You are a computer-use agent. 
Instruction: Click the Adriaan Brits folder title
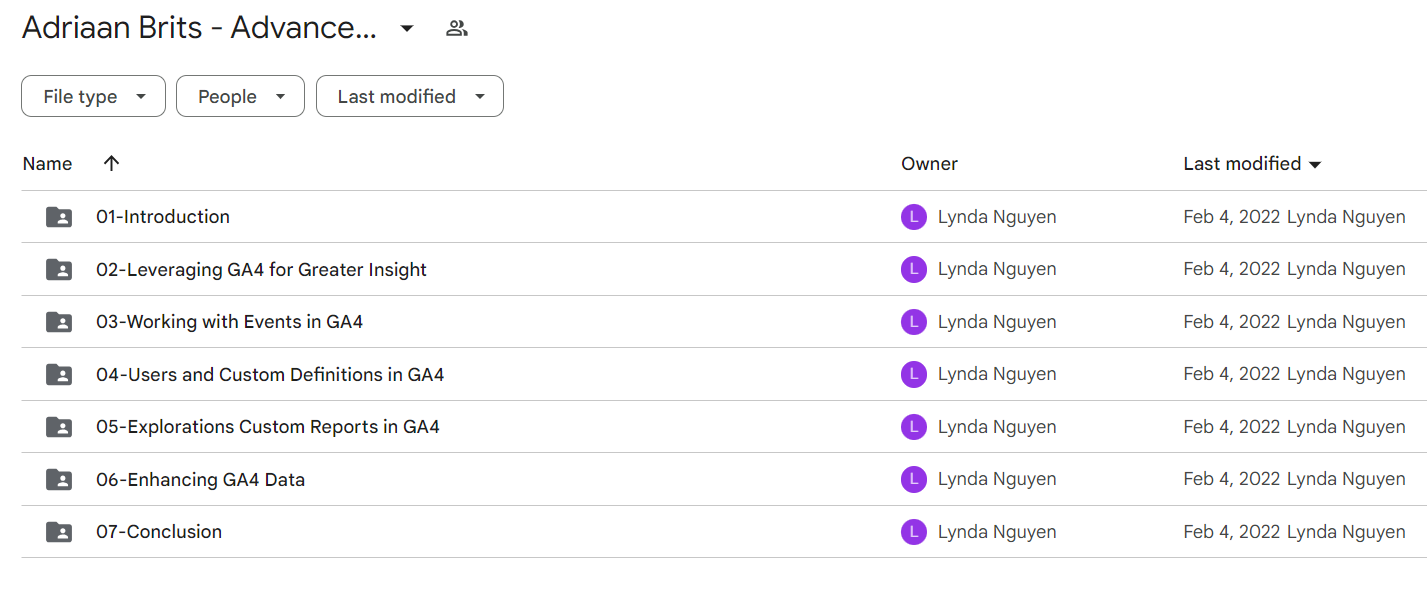(199, 28)
